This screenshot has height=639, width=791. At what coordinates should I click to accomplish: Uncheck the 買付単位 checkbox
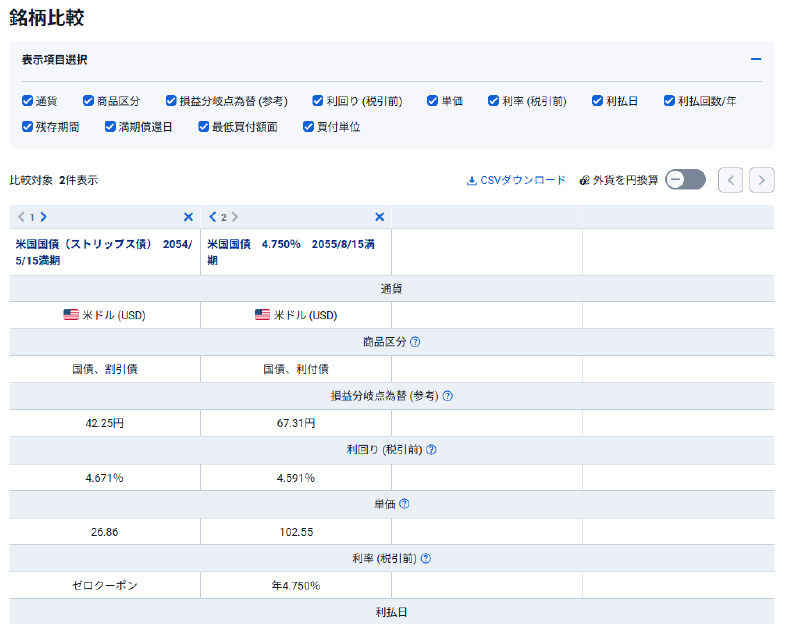pos(308,127)
